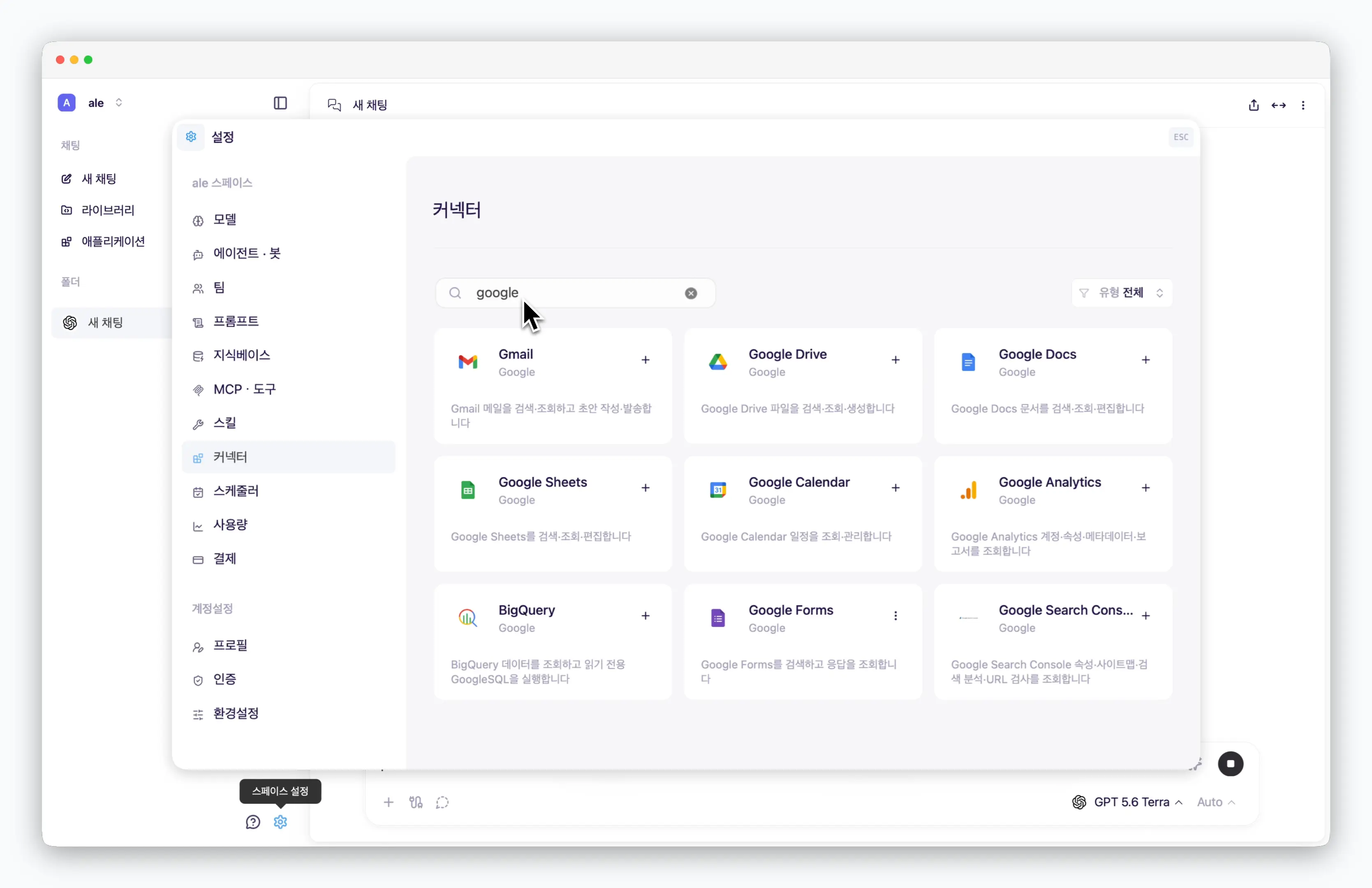This screenshot has width=1372, height=888.
Task: Open 스킬 settings section
Action: coord(288,423)
